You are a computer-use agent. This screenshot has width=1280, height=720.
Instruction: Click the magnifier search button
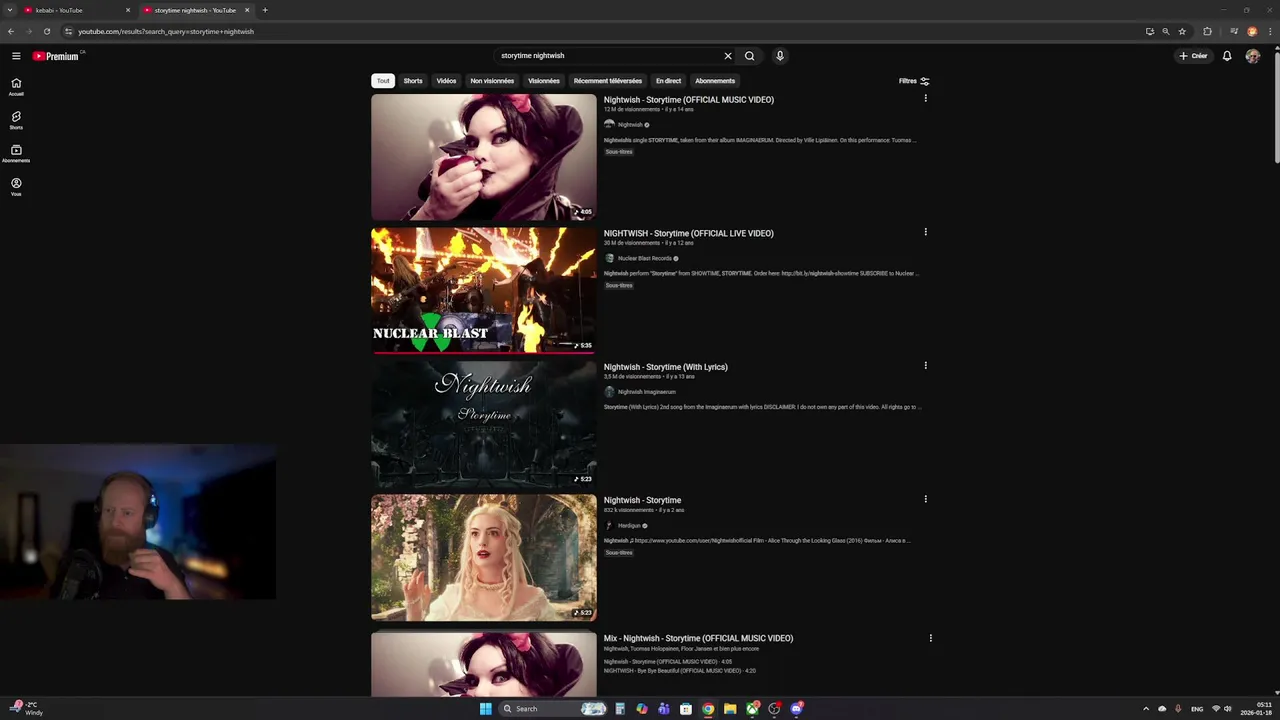[x=749, y=56]
